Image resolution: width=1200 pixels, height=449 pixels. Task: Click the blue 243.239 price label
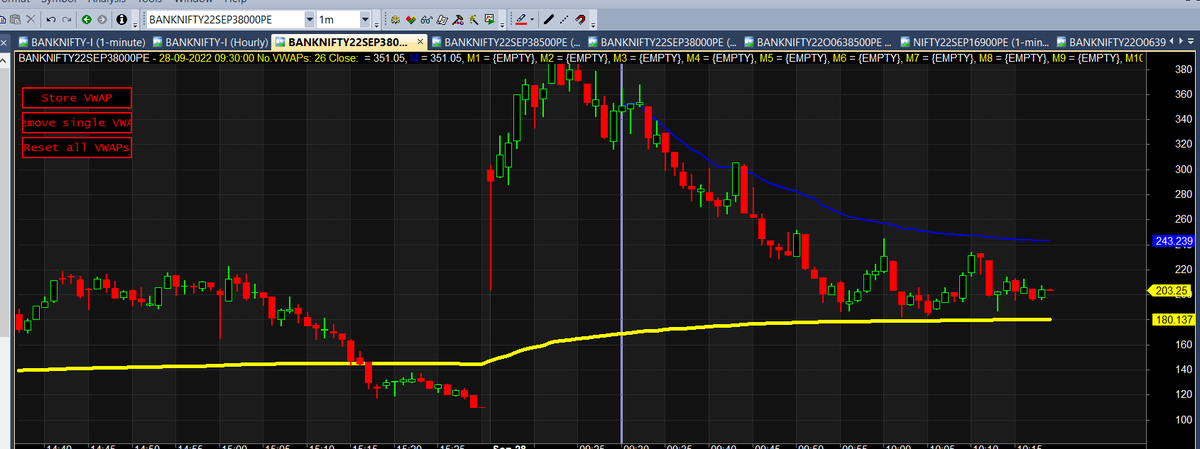coord(1174,241)
